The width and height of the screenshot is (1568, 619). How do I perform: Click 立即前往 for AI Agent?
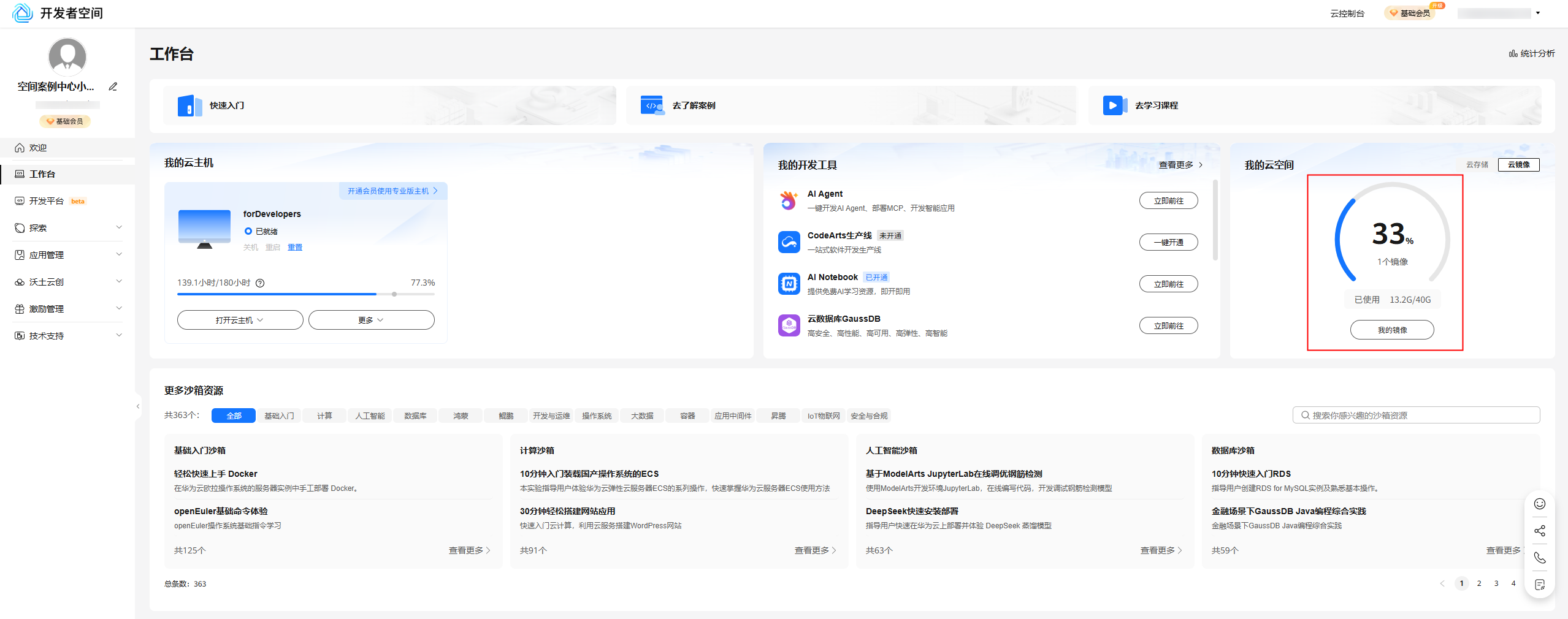pyautogui.click(x=1168, y=200)
